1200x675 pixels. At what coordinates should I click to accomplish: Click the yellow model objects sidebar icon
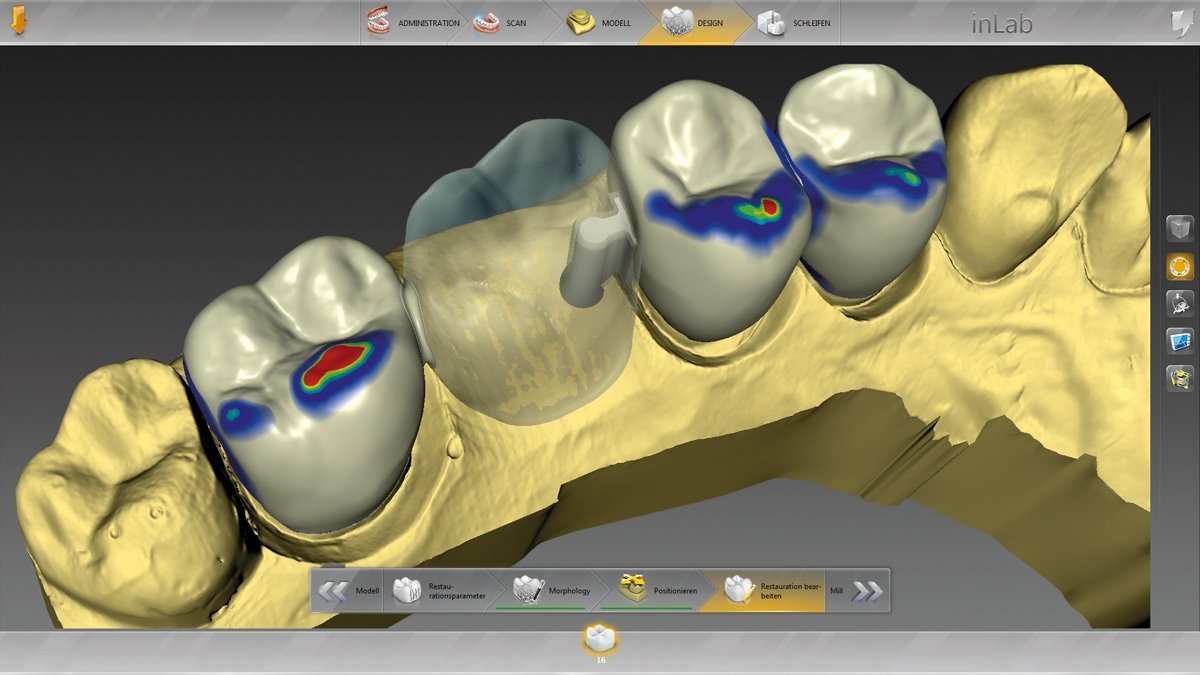tap(1180, 378)
